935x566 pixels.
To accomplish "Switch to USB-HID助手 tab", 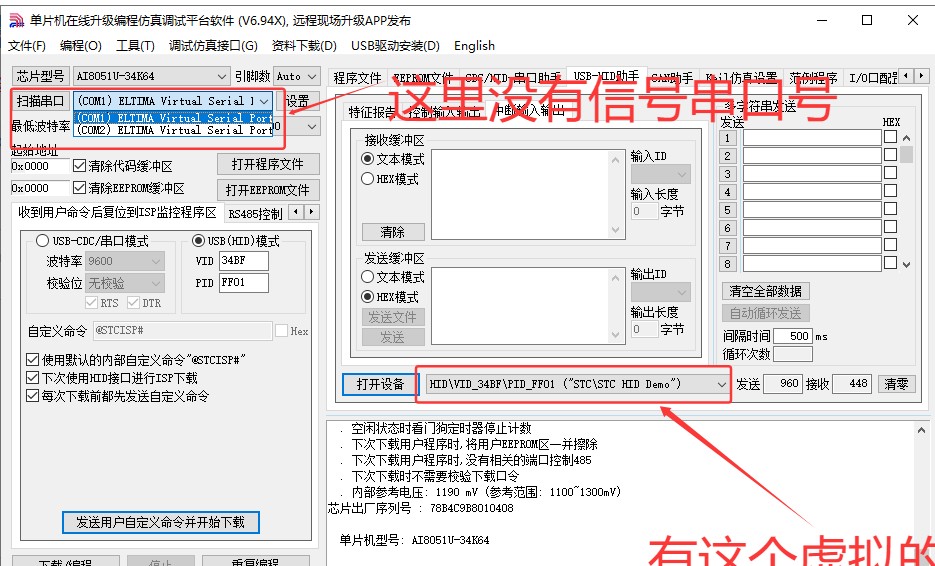I will 606,76.
